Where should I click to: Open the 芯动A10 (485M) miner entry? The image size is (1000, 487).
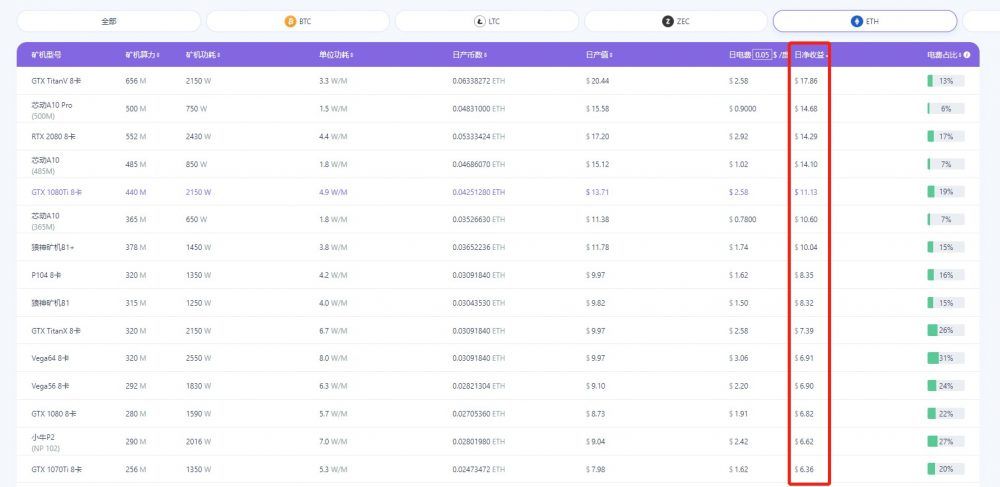[x=45, y=165]
